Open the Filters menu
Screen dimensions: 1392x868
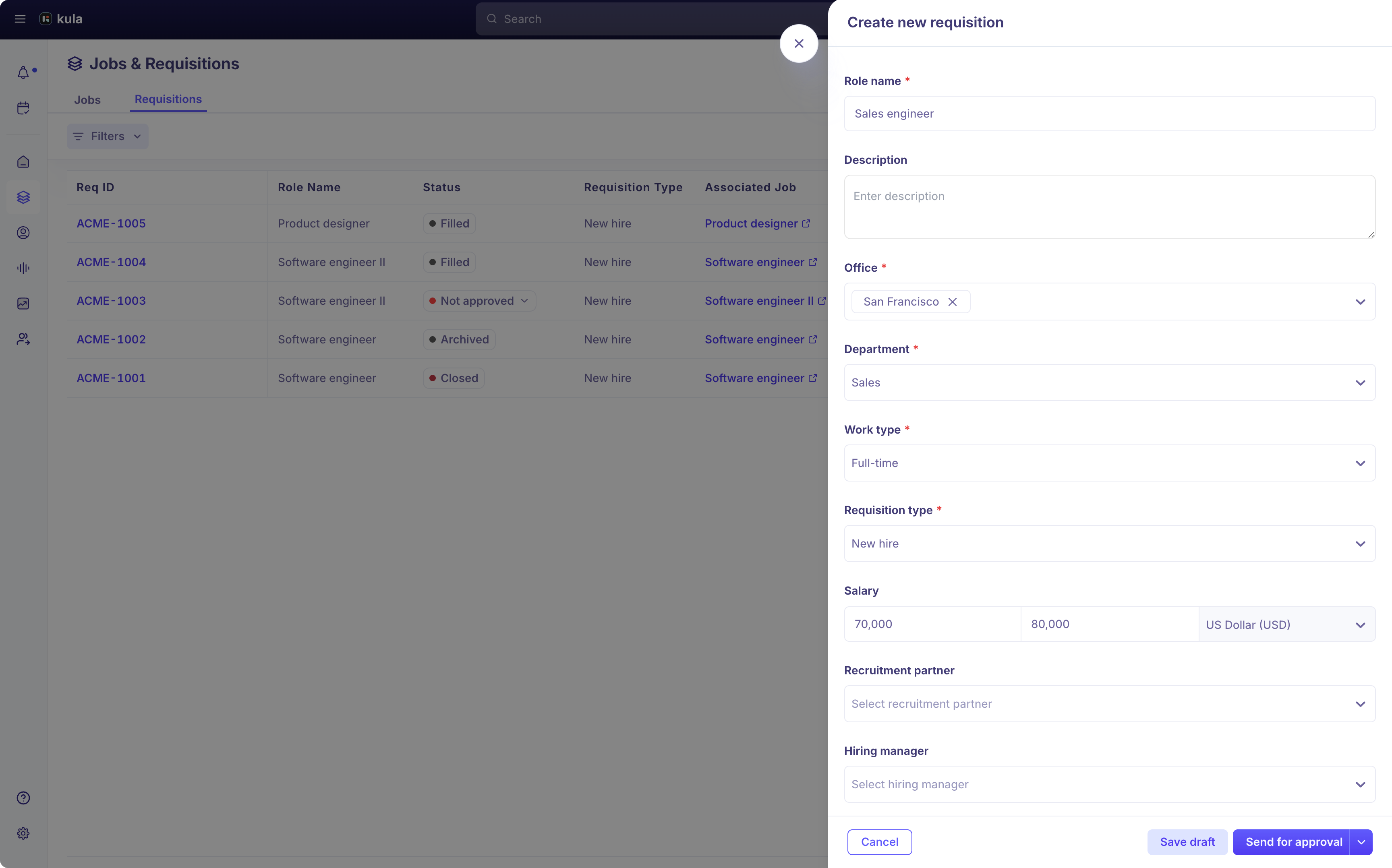(107, 136)
